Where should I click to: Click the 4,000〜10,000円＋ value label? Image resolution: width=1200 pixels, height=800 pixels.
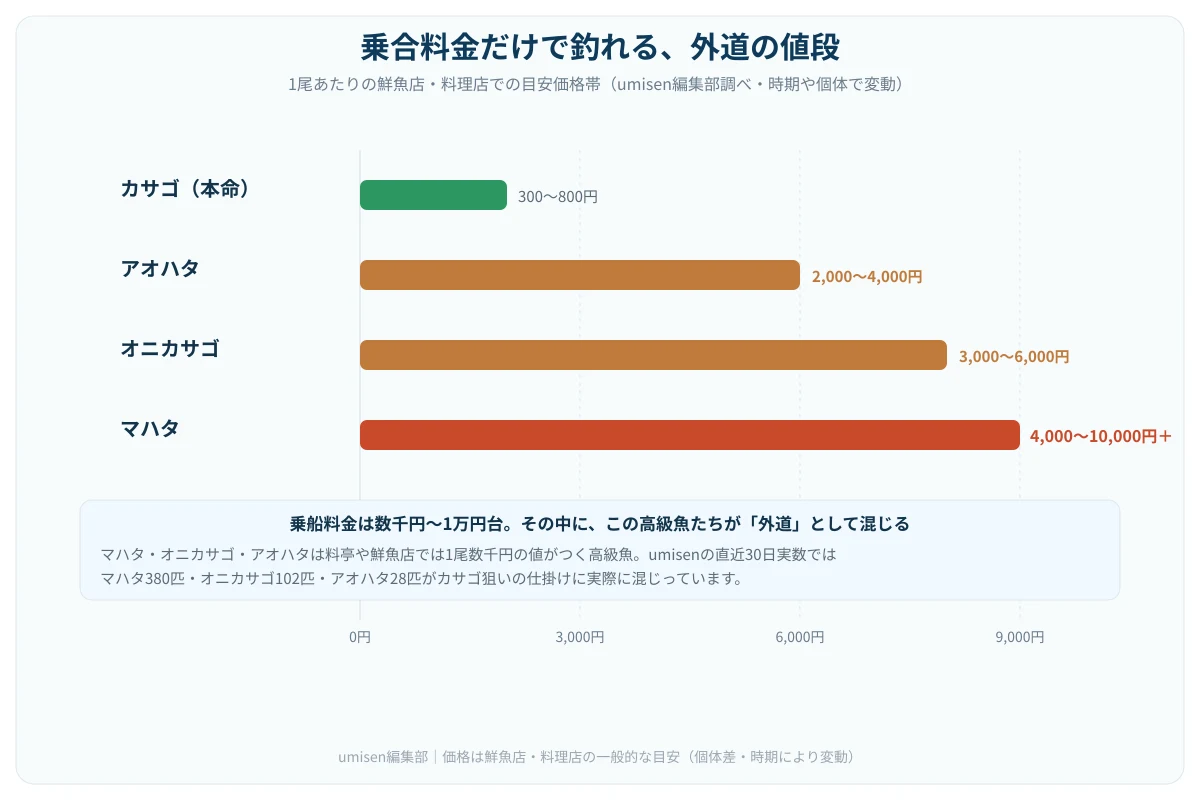pos(1100,436)
